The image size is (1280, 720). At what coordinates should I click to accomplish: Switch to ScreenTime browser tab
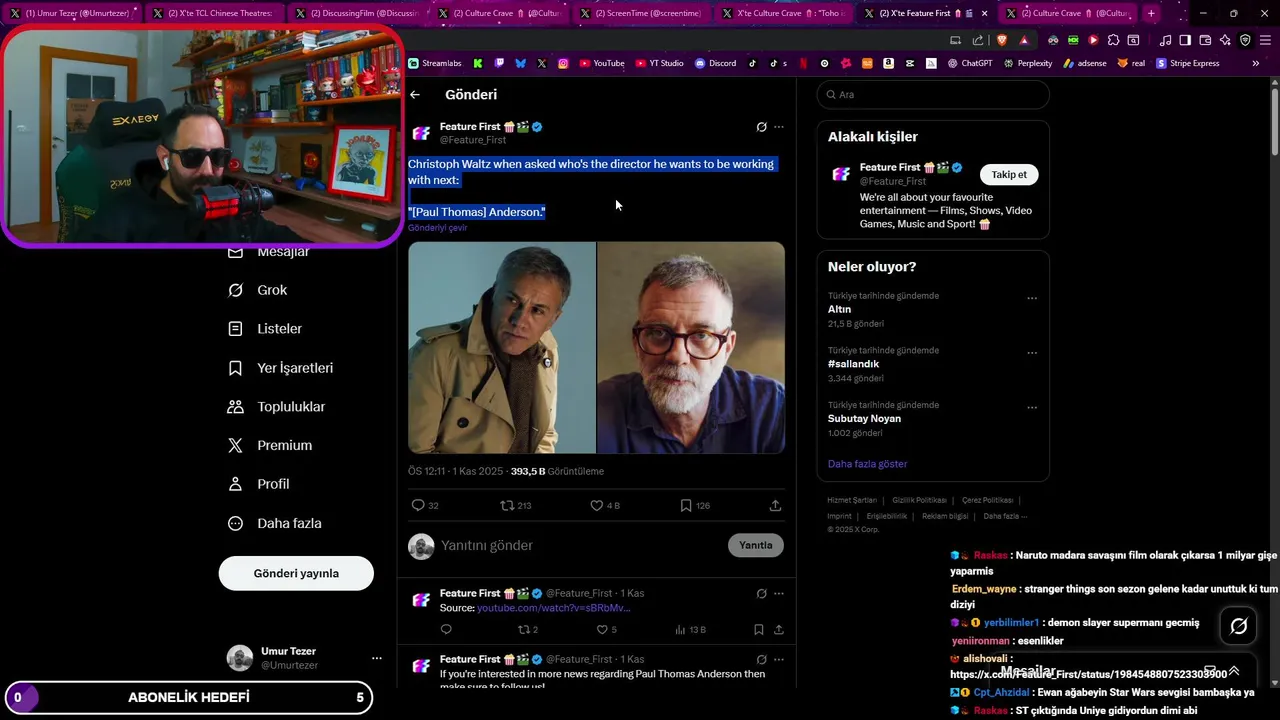(640, 13)
